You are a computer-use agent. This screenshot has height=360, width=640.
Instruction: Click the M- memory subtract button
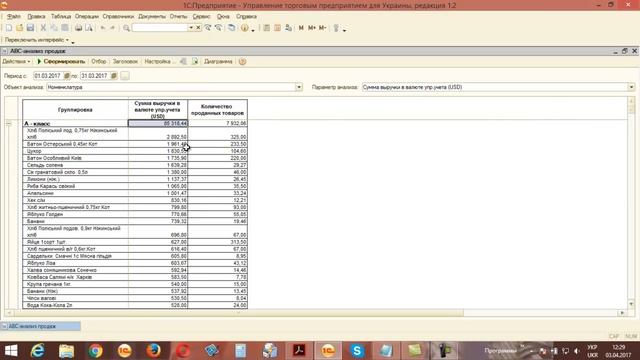tap(322, 28)
